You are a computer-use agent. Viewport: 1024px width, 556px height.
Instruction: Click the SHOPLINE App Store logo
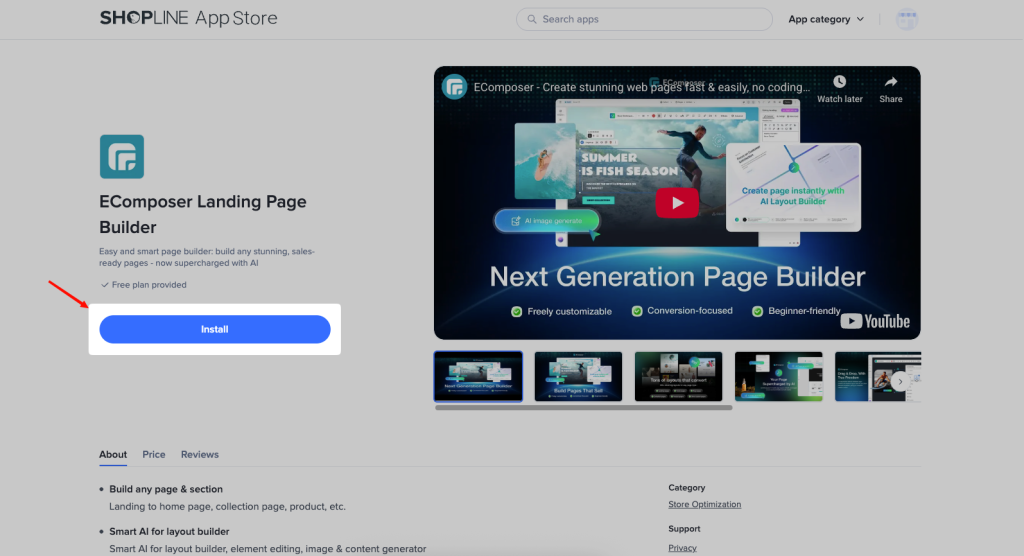click(188, 18)
